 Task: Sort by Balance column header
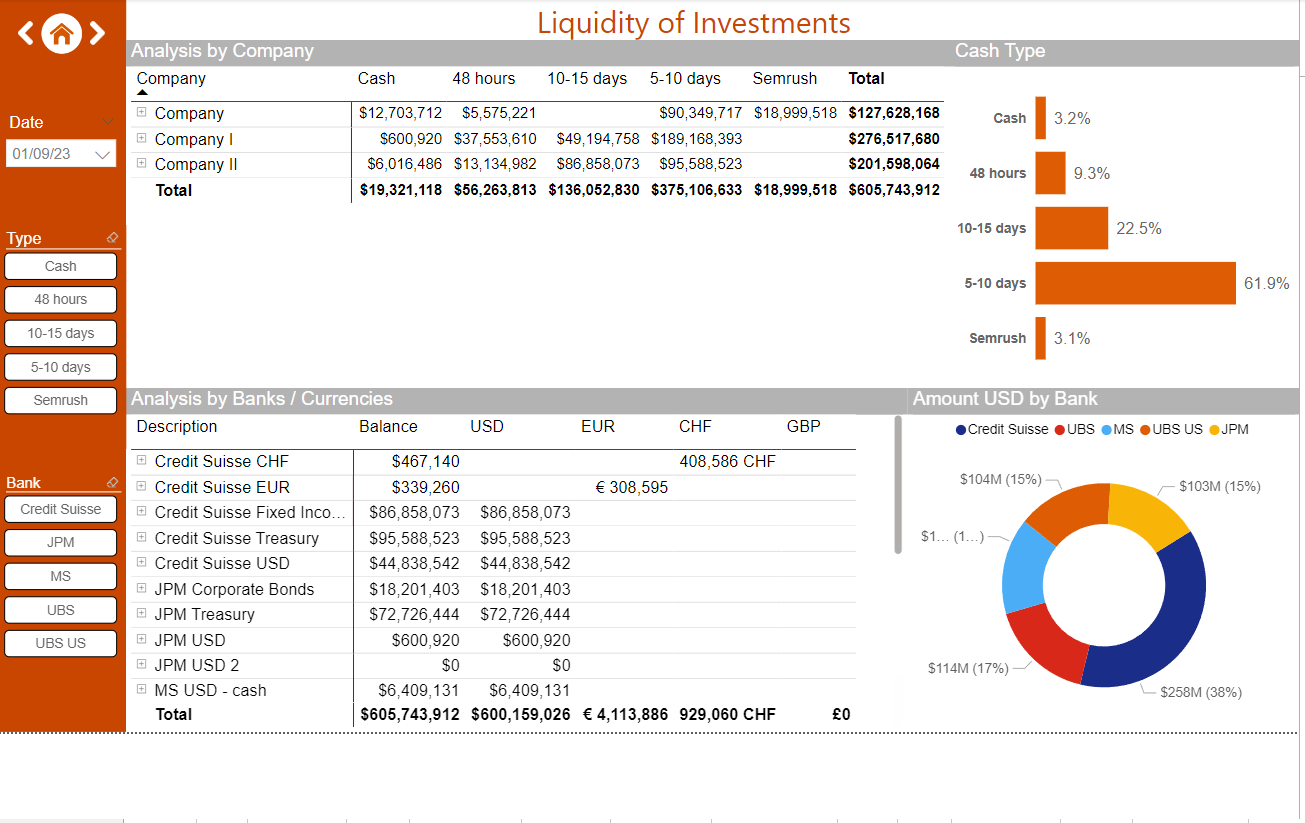click(x=388, y=426)
